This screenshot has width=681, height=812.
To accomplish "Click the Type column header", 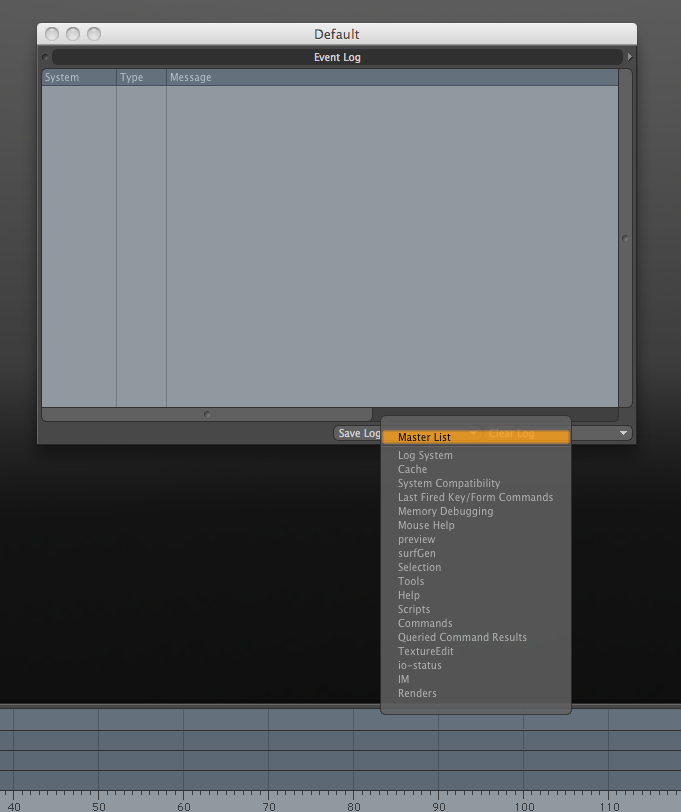I will [141, 77].
